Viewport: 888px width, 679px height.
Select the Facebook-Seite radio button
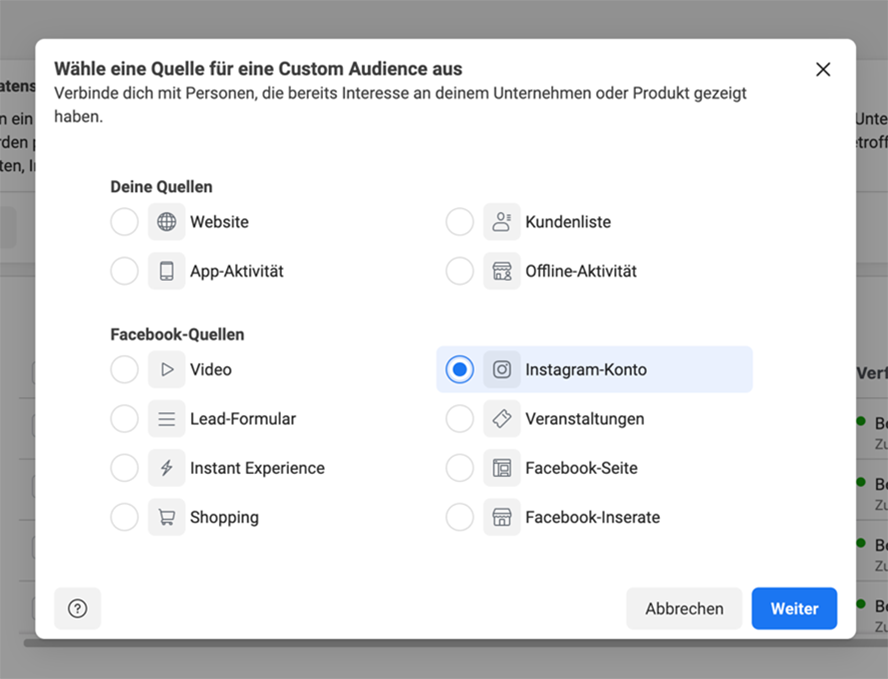(x=460, y=468)
